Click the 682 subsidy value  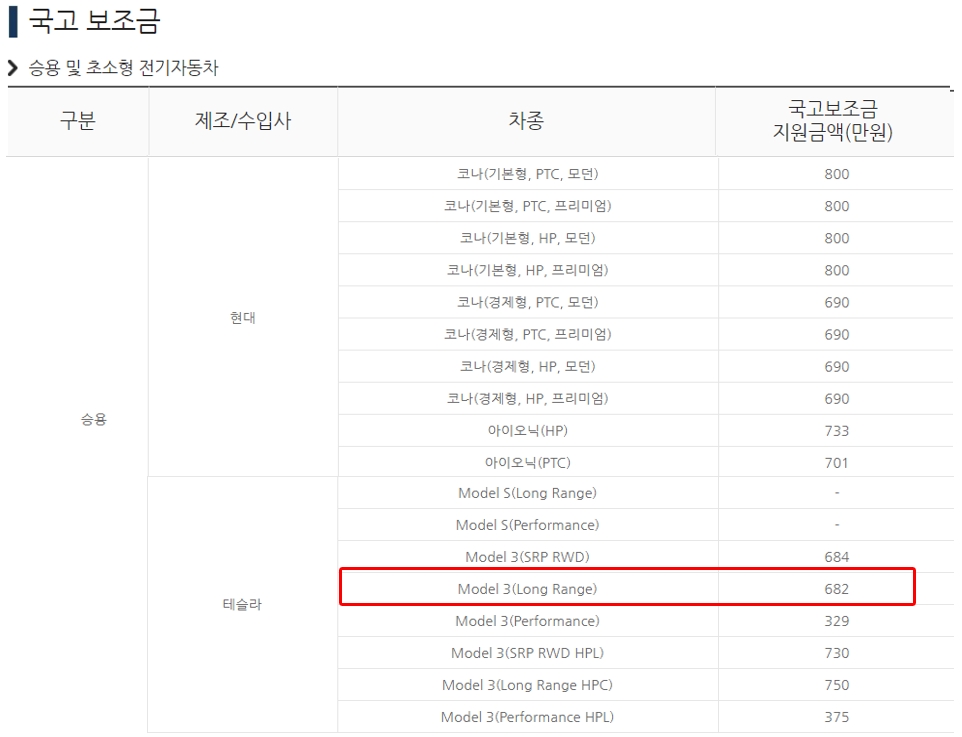click(837, 589)
